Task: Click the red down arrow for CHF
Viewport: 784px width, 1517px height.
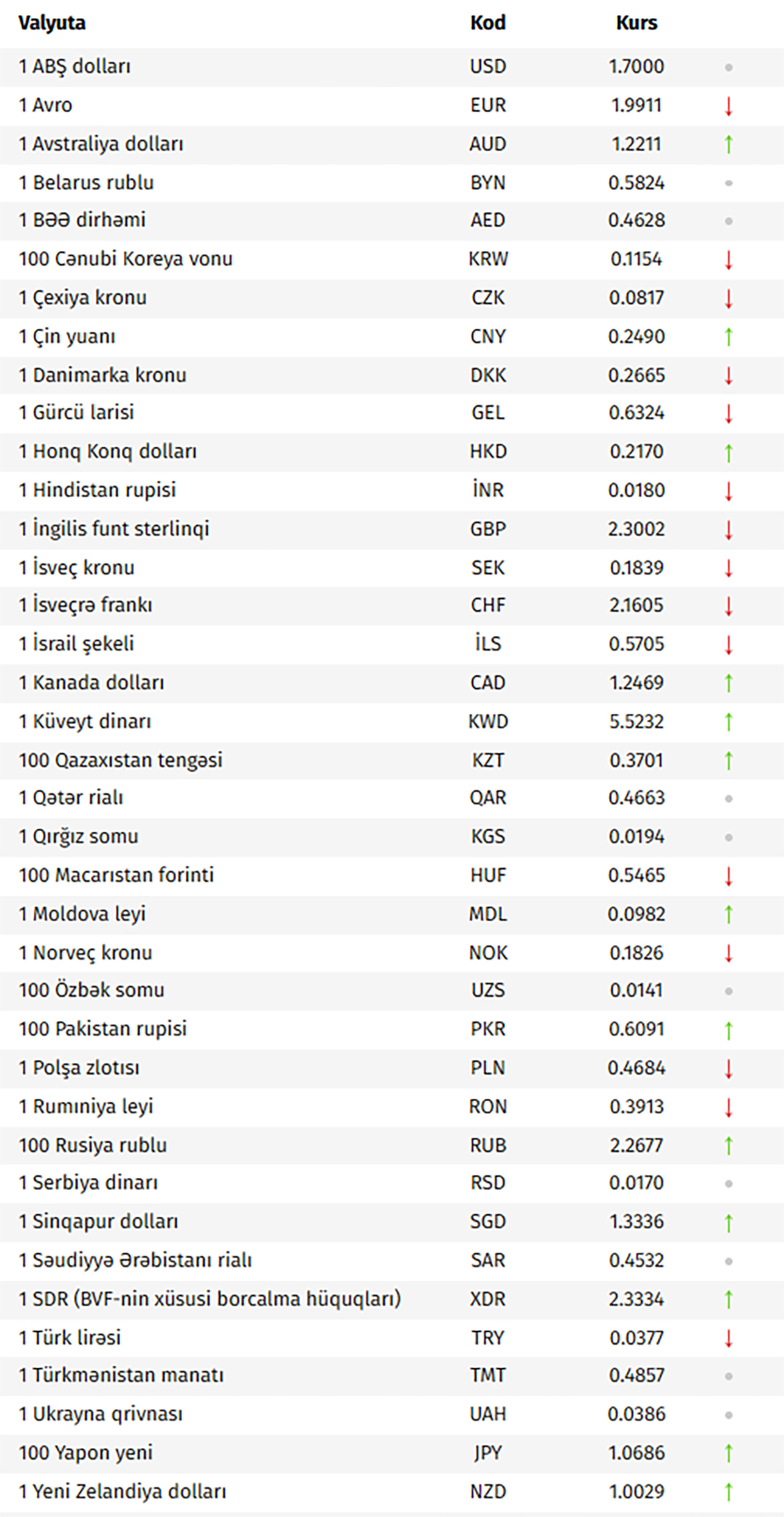Action: 728,606
